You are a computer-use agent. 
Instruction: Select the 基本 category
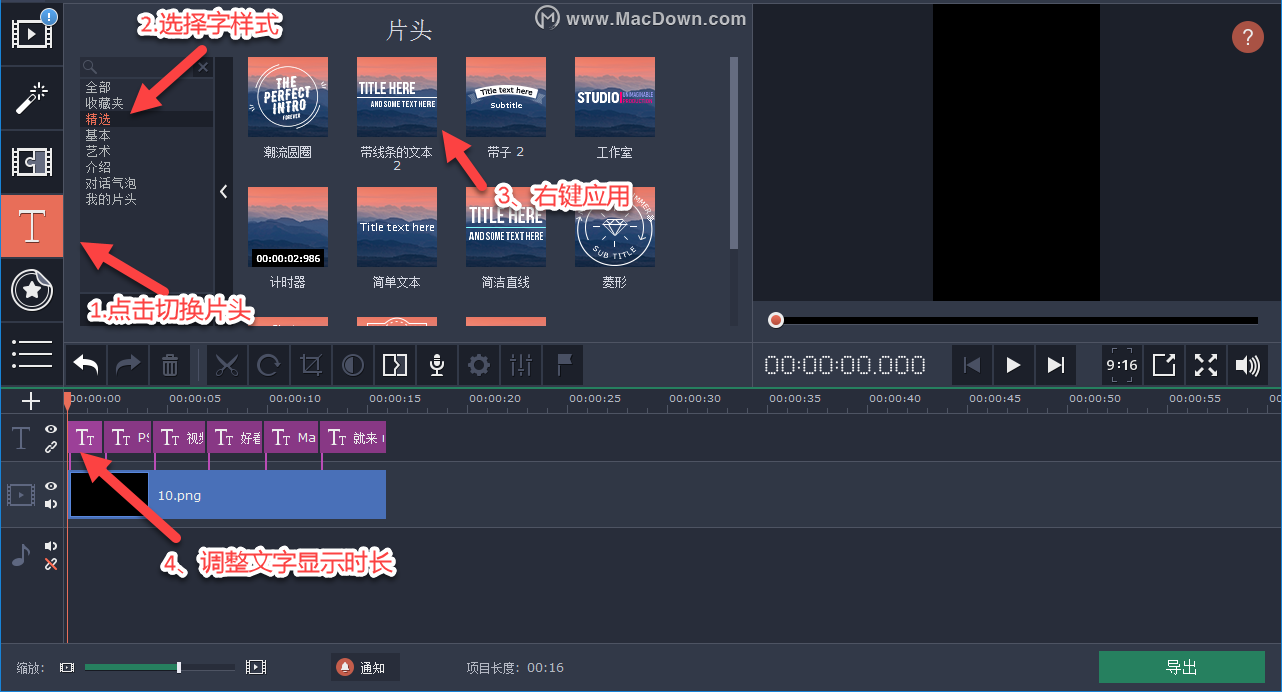click(x=98, y=135)
